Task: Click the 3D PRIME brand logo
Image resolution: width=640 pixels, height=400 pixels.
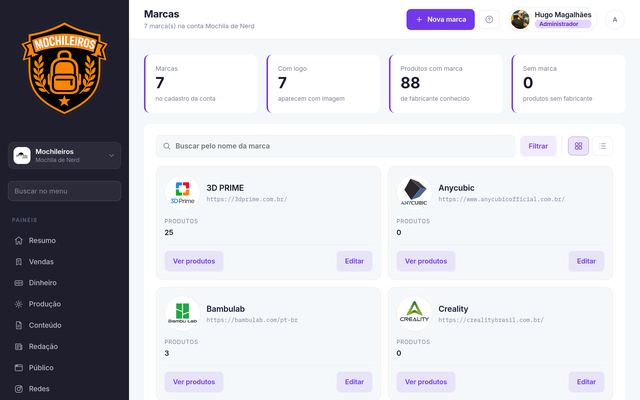Action: 182,193
